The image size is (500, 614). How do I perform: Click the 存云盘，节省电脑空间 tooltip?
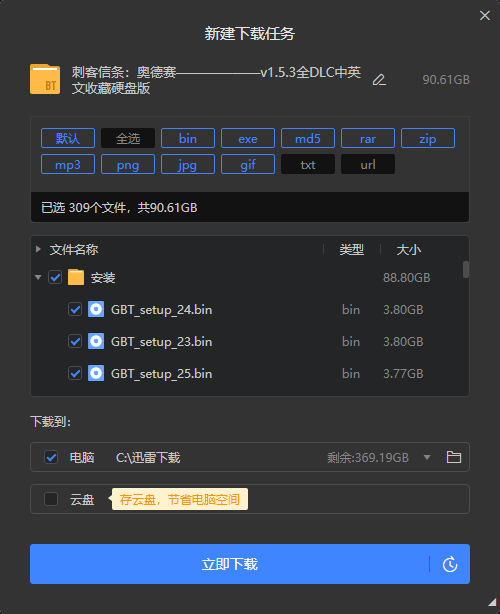[x=180, y=499]
